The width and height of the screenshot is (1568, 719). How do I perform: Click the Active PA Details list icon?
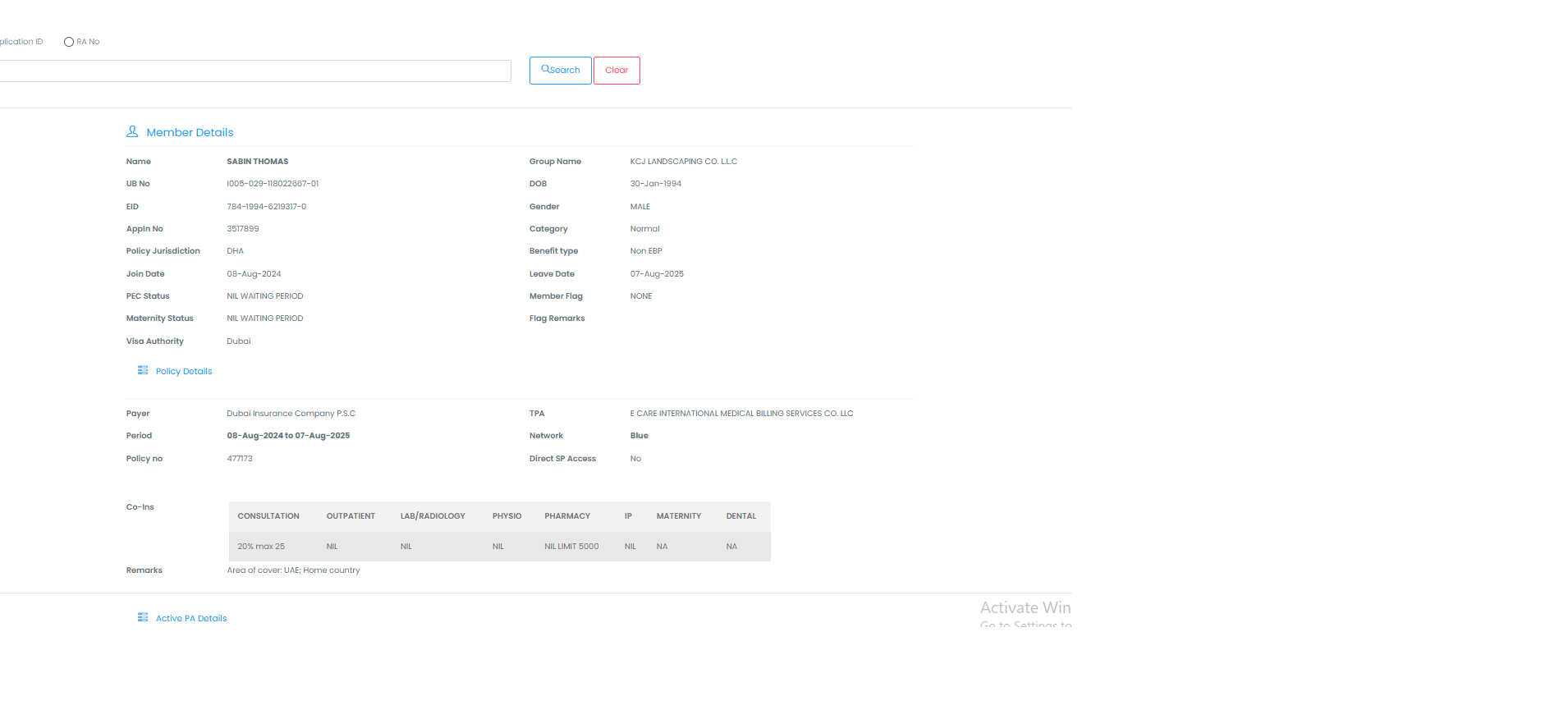coord(143,617)
